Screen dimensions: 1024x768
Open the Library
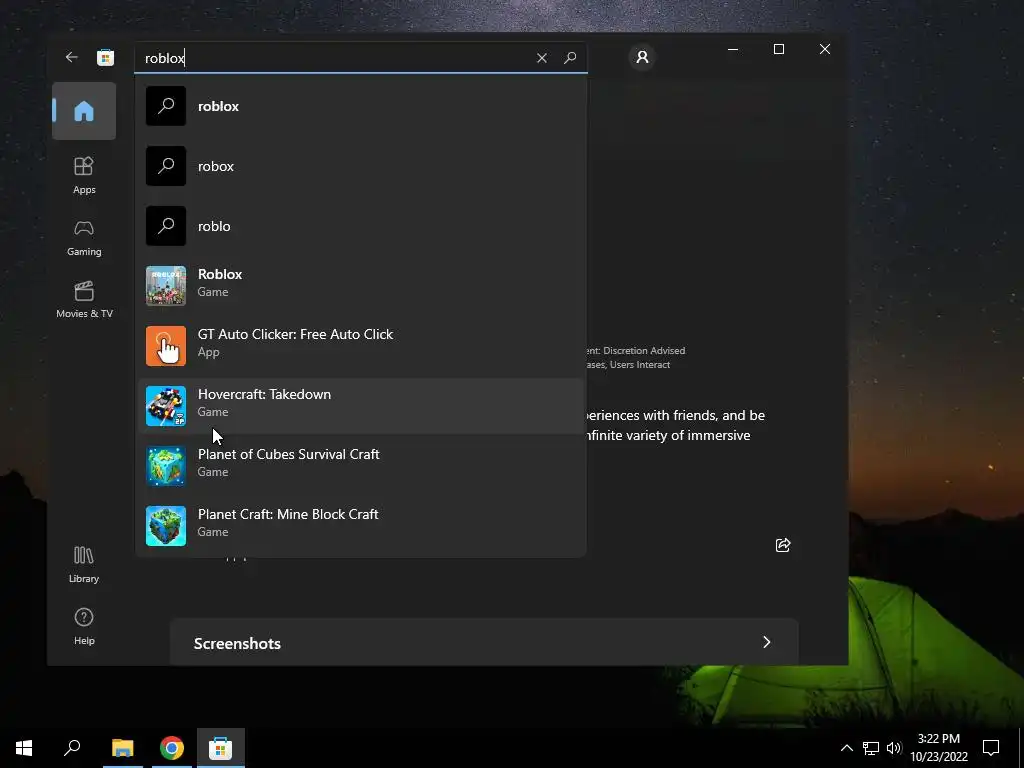pyautogui.click(x=84, y=564)
